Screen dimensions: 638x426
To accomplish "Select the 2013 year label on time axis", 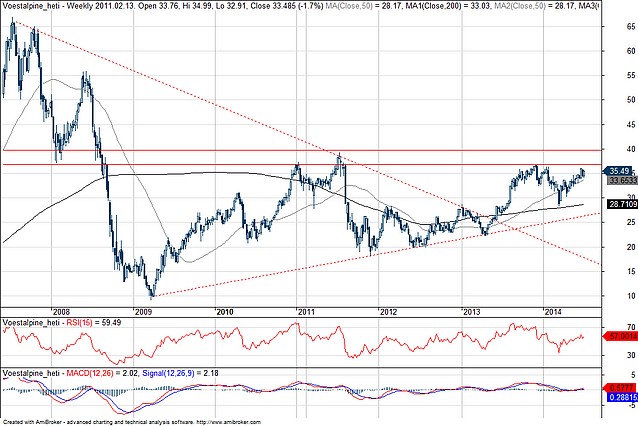I will (472, 312).
